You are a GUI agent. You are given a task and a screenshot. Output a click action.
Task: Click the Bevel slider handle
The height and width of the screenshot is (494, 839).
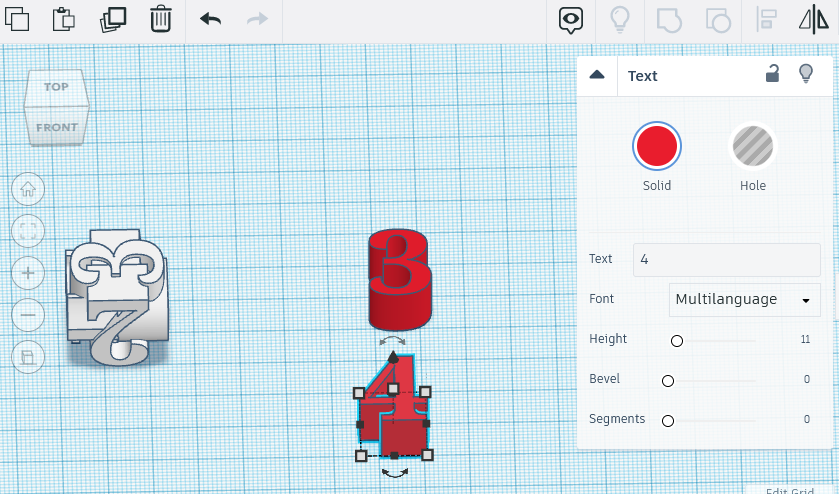[668, 381]
